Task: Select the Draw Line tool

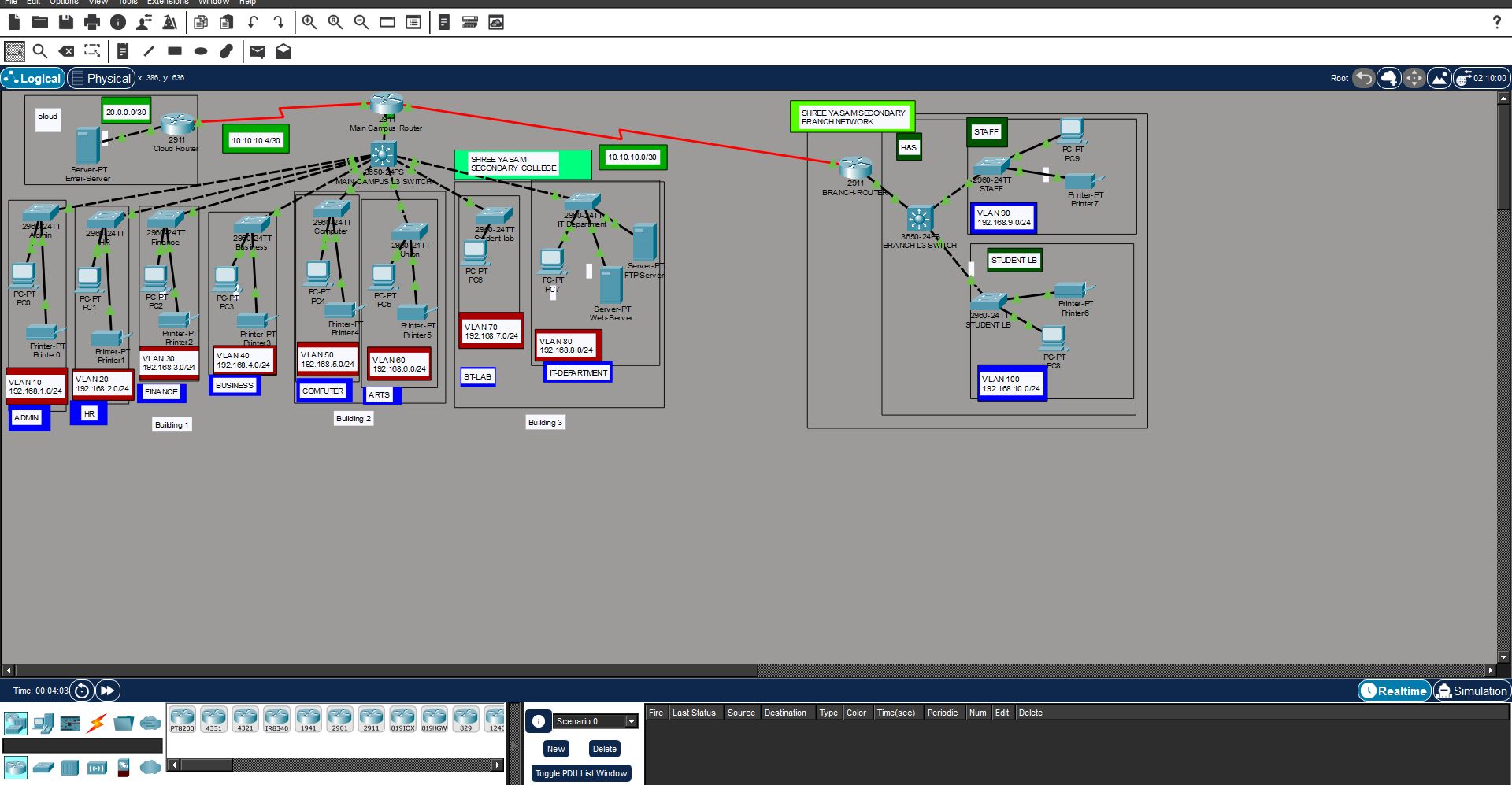Action: [149, 51]
